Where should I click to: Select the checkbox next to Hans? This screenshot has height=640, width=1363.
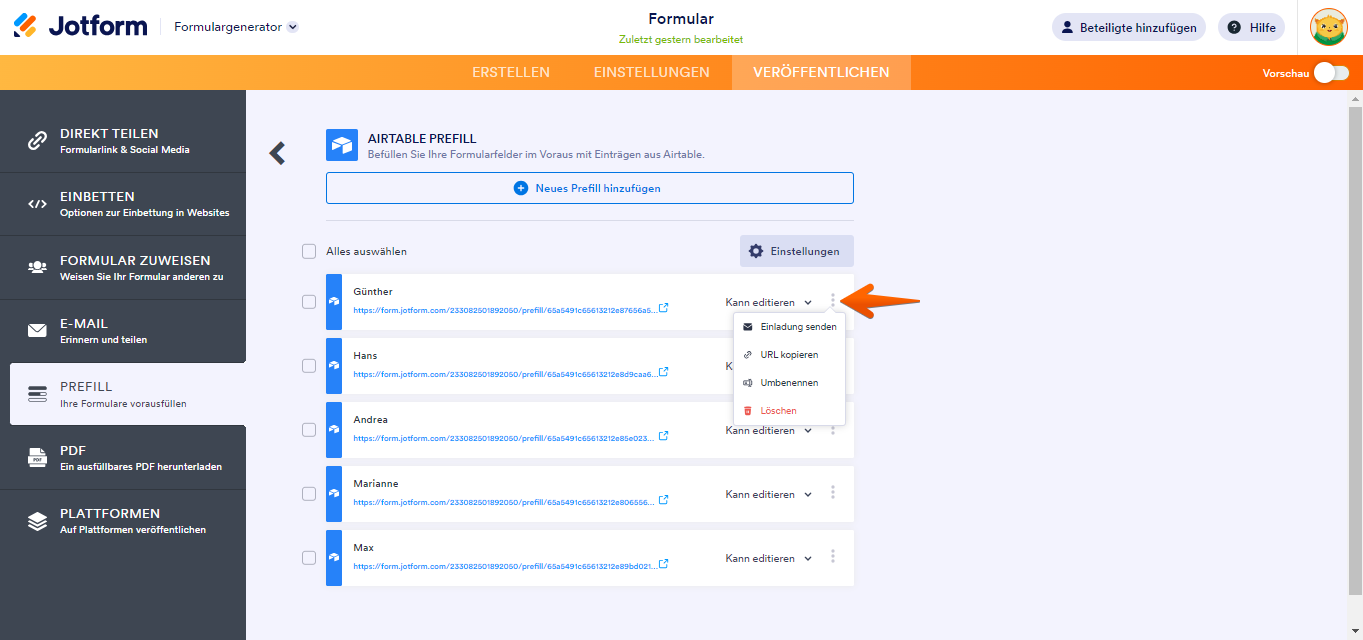[x=309, y=365]
